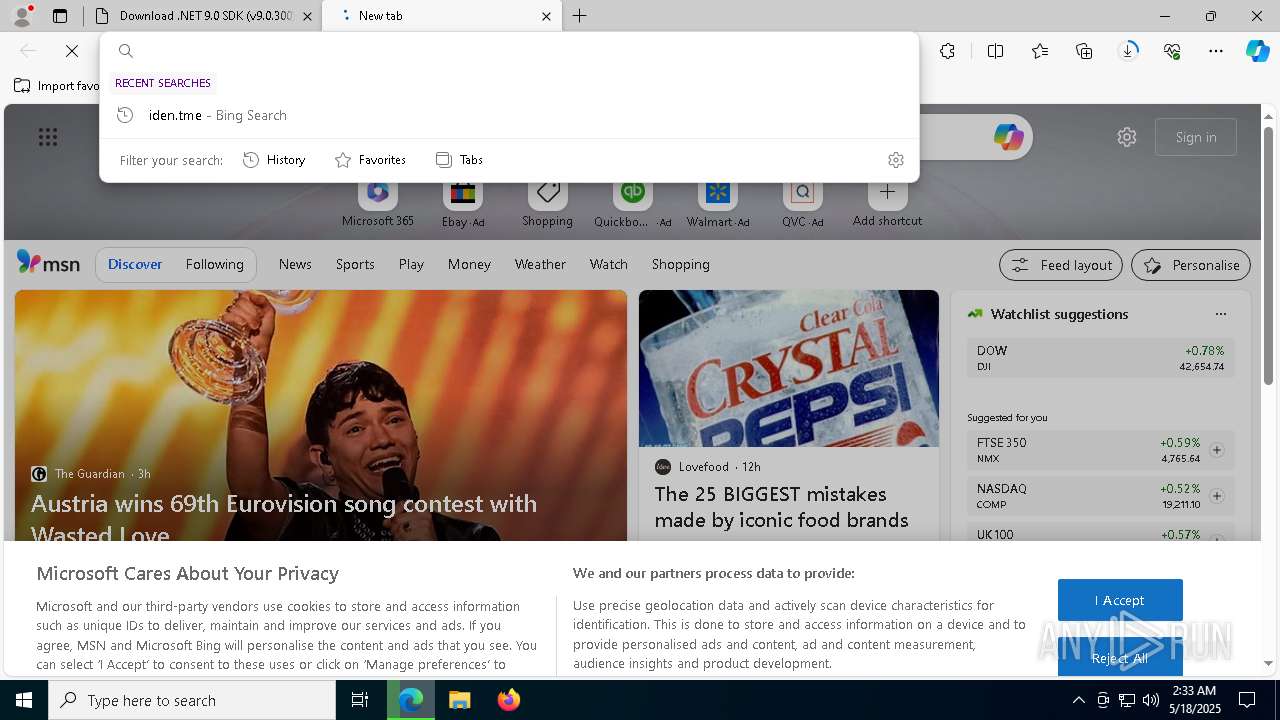
Task: Add FTSE 350 to watchlist
Action: pyautogui.click(x=1217, y=450)
